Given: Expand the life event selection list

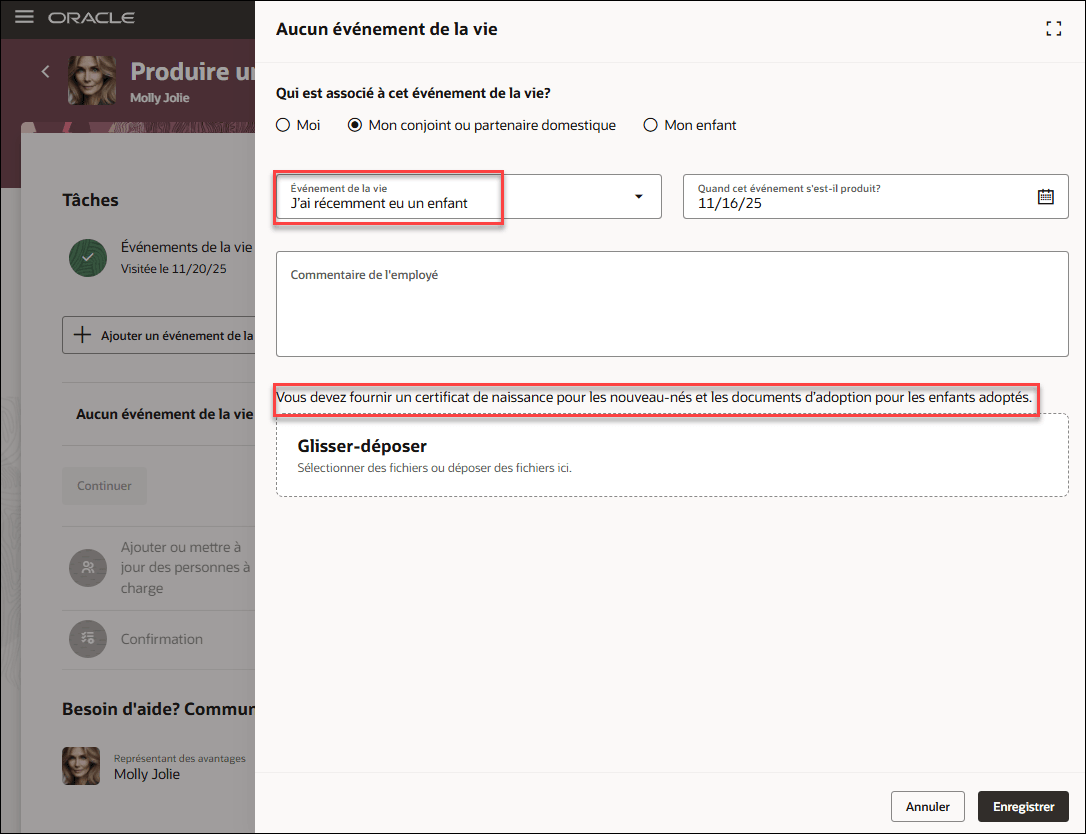Looking at the screenshot, I should point(638,196).
